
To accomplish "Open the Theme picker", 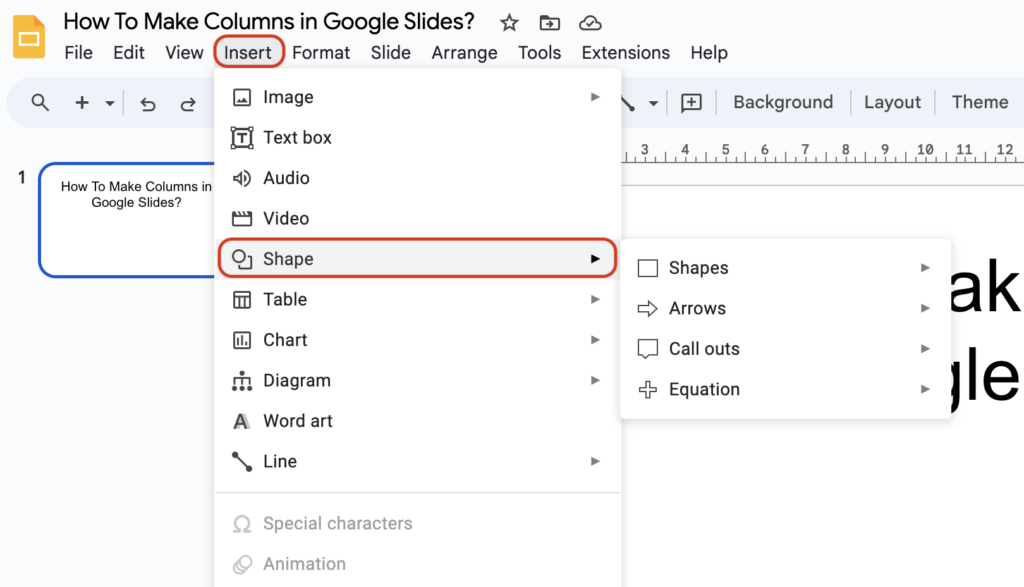I will pos(979,102).
